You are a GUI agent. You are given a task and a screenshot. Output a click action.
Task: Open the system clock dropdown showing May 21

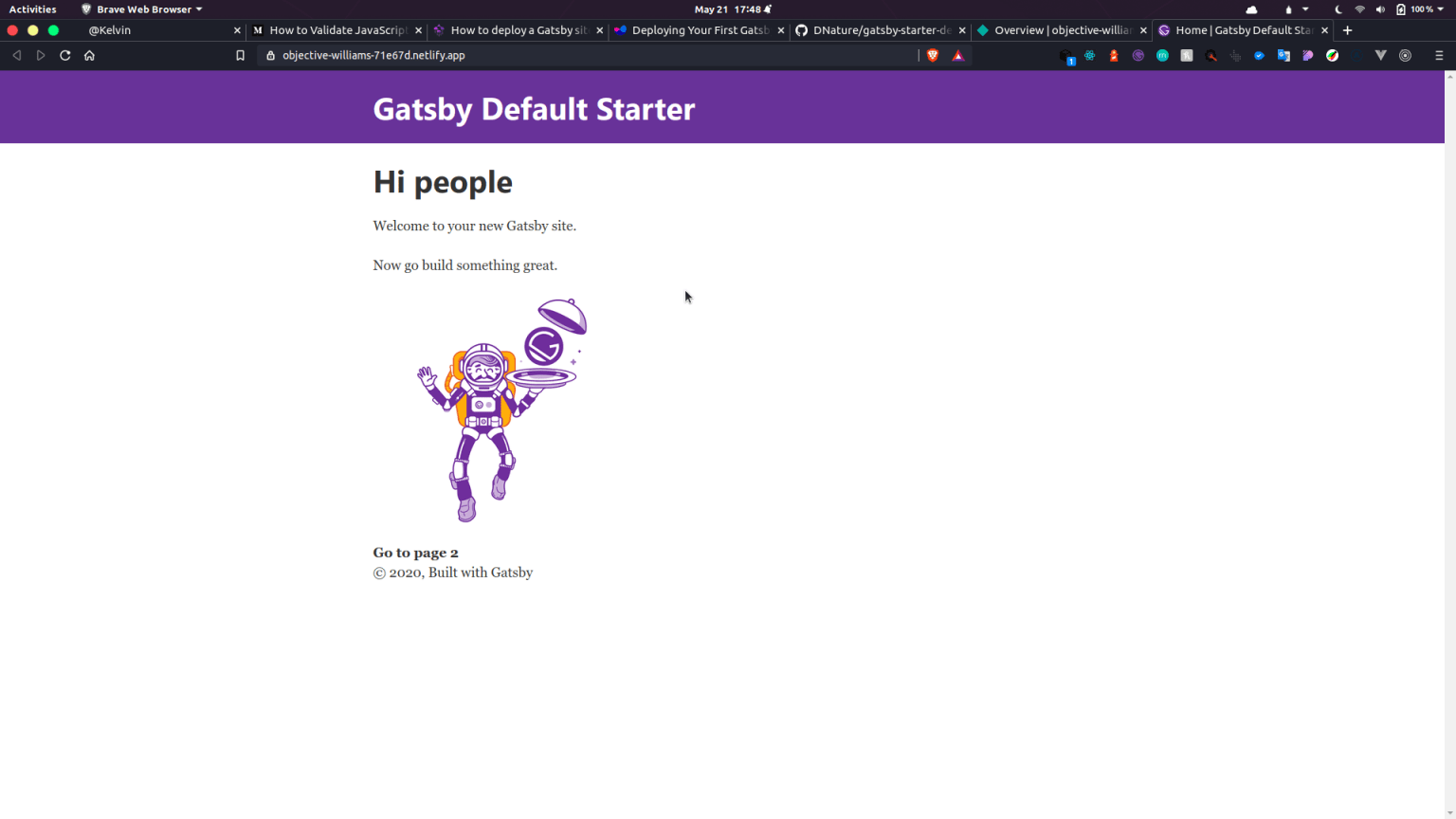click(x=732, y=9)
